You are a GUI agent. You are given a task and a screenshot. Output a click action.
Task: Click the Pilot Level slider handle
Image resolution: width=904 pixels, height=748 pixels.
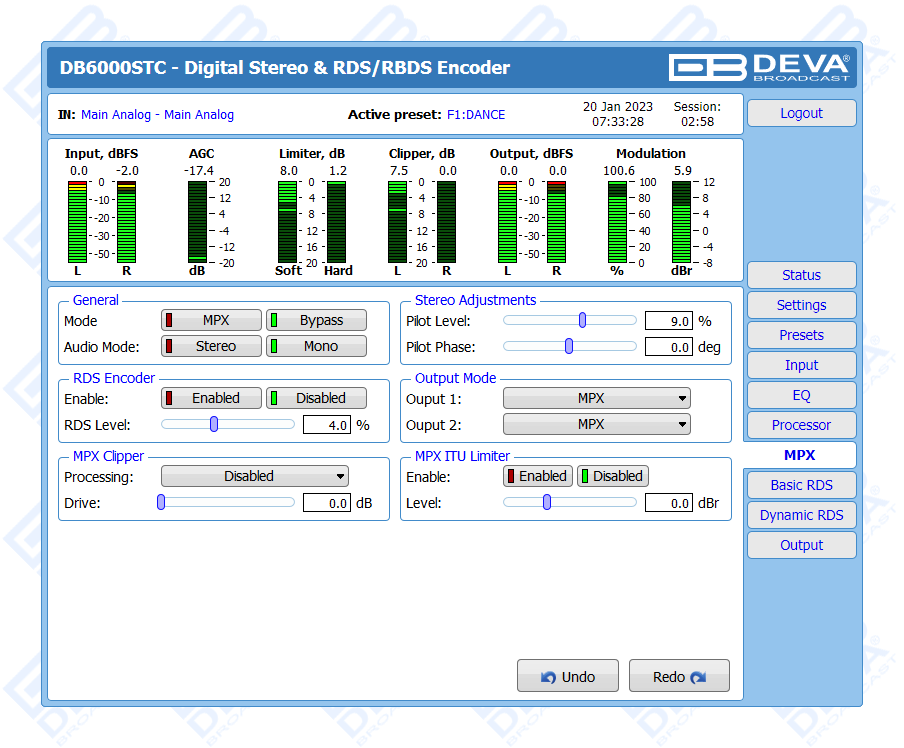pos(582,320)
